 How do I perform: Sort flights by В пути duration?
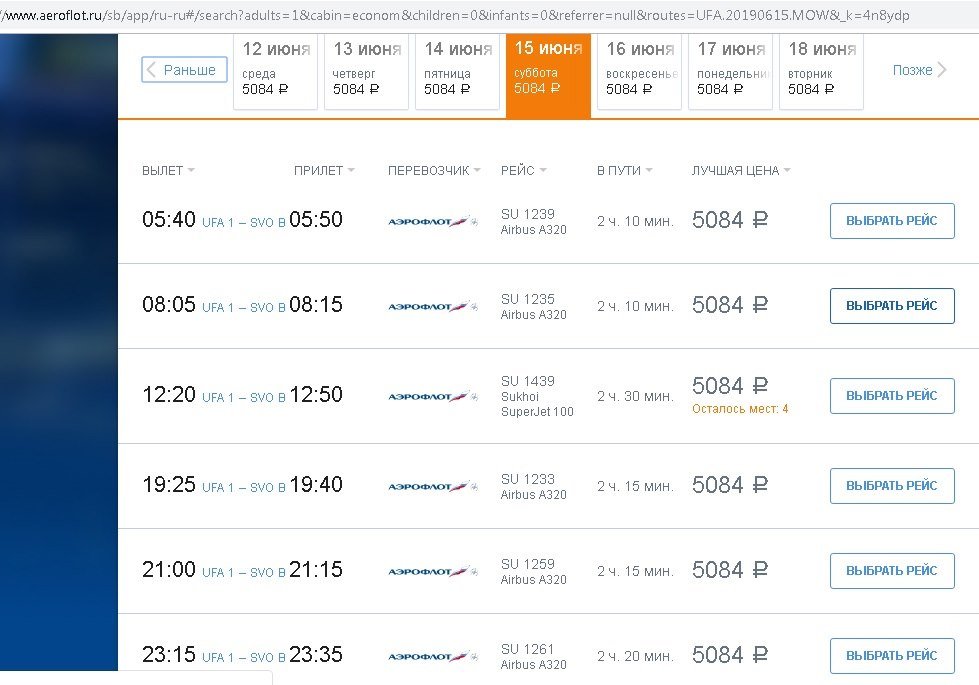tap(624, 171)
